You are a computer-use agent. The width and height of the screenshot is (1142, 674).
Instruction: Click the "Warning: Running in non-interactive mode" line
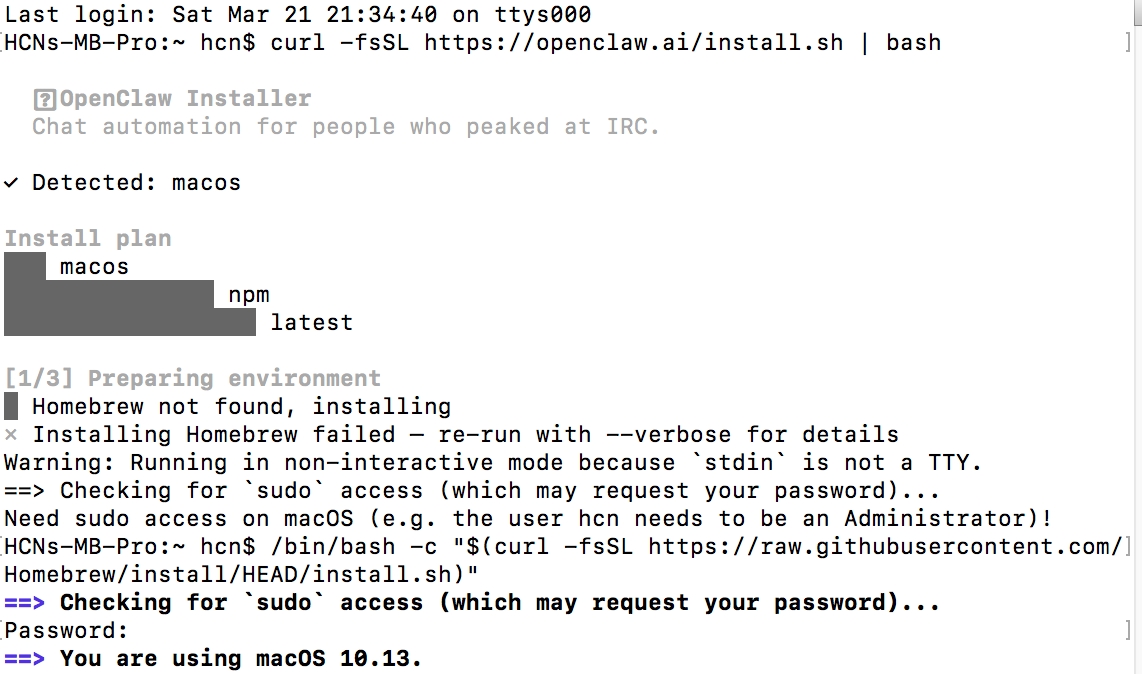493,463
